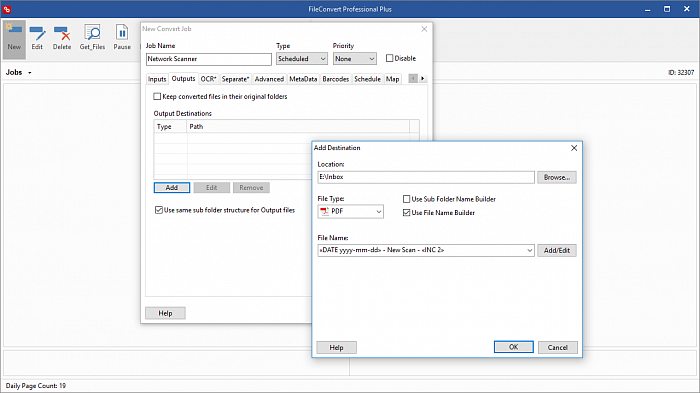
Task: Go to the Advanced tab
Action: [269, 79]
